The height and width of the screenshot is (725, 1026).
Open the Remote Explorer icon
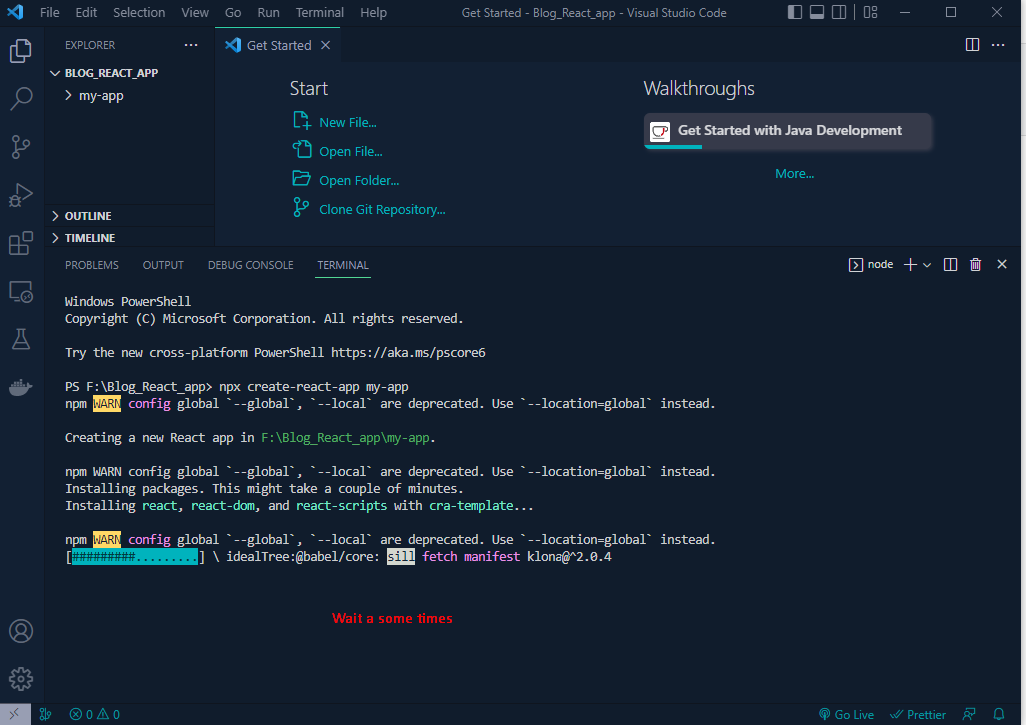point(21,292)
